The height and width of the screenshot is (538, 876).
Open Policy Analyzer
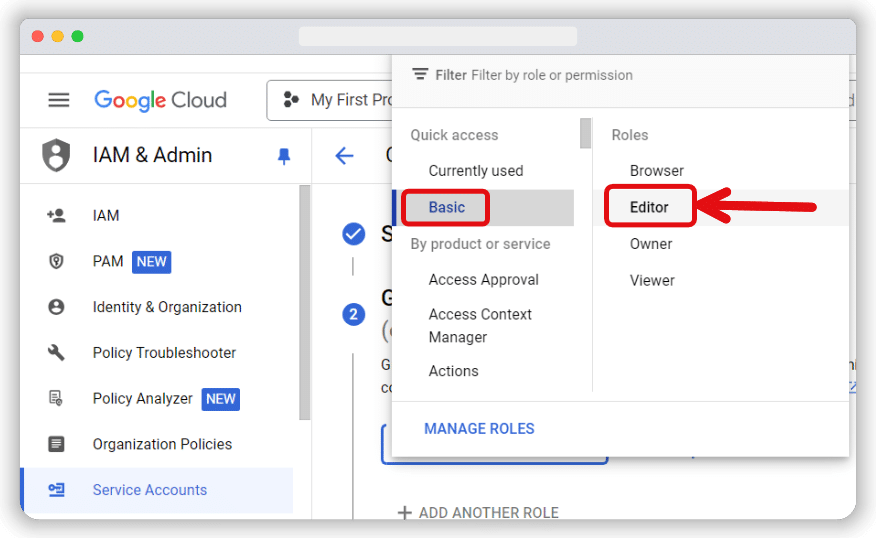(x=142, y=398)
